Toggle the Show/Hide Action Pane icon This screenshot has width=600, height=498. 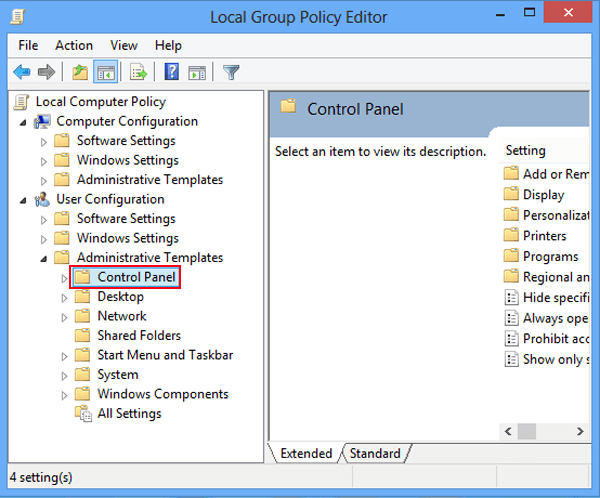click(x=197, y=72)
